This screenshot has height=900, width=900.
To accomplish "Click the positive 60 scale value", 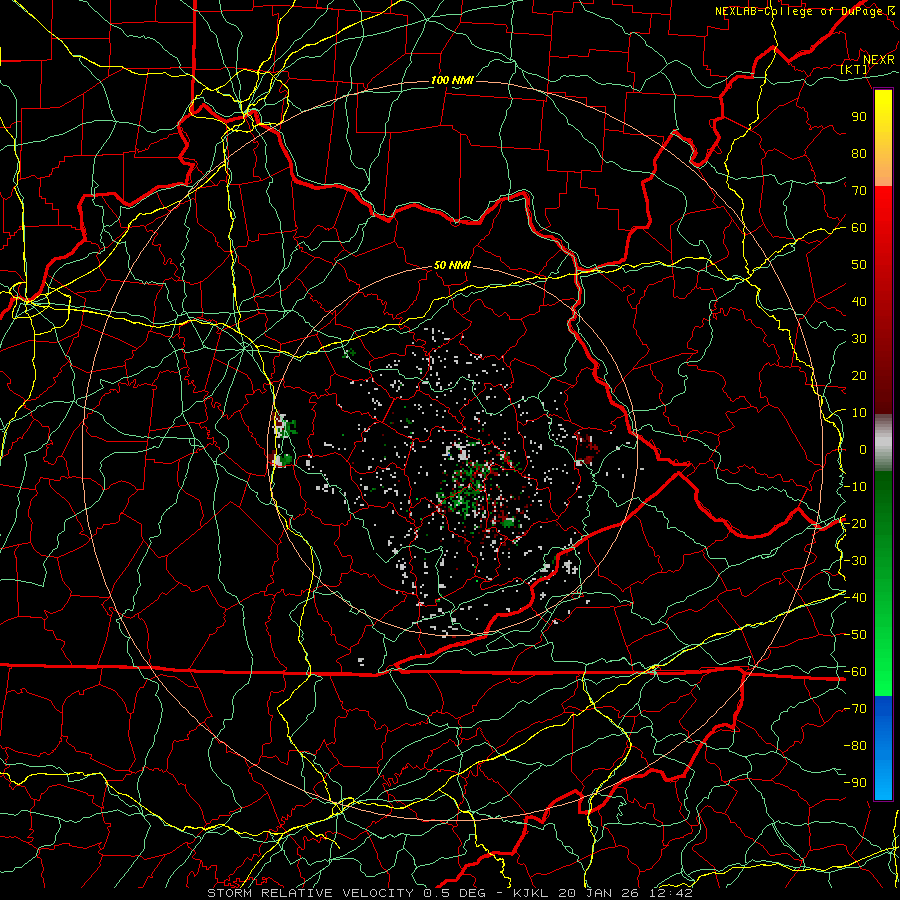I will coord(859,227).
